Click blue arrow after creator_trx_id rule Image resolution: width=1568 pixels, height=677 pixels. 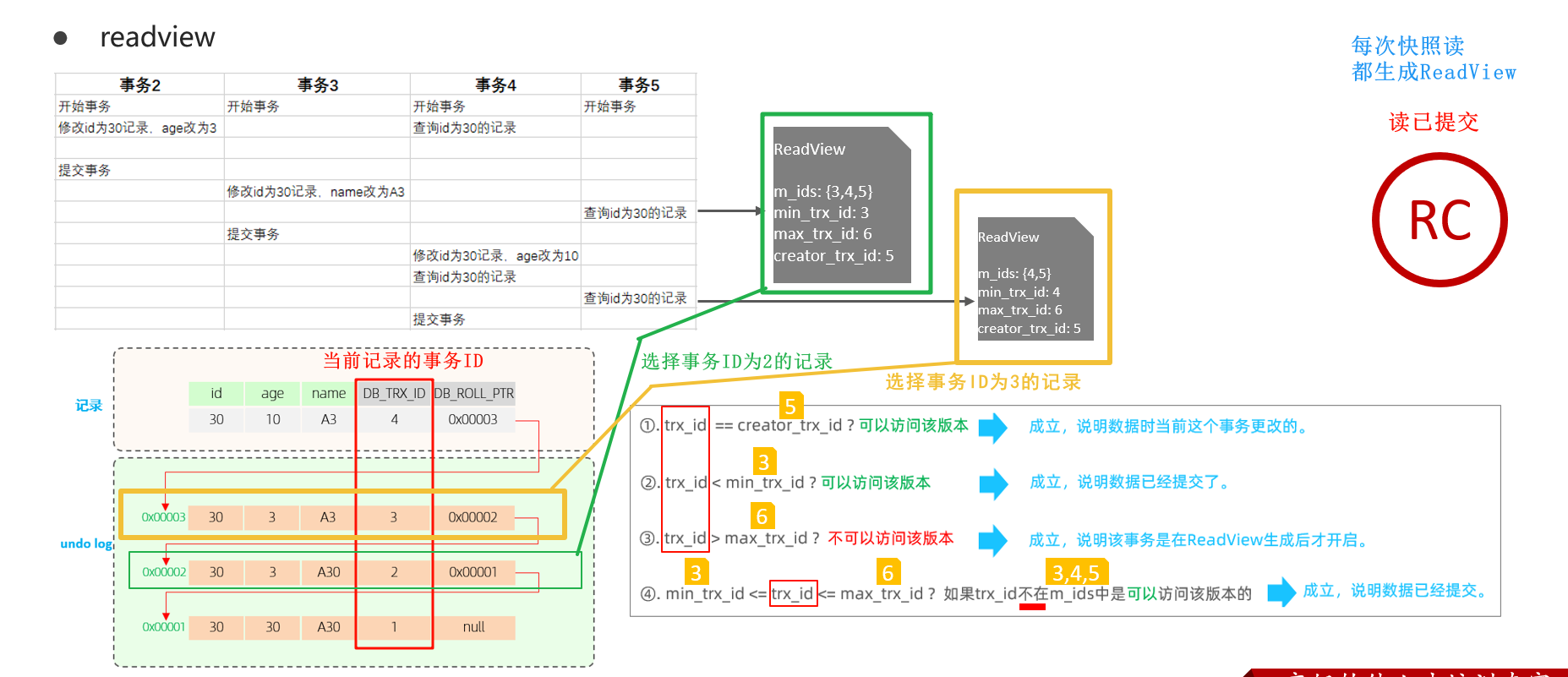[x=993, y=428]
